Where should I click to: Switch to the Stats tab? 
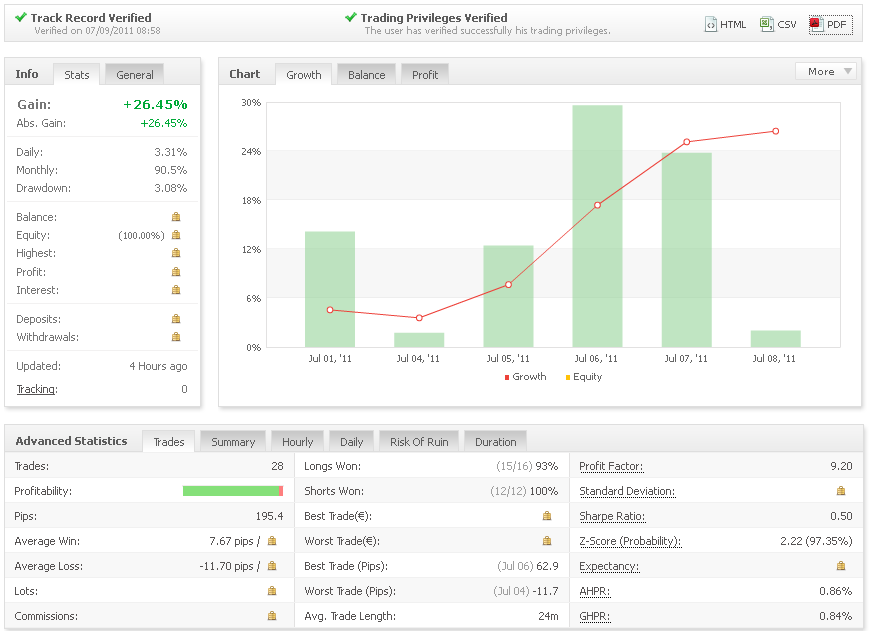76,75
